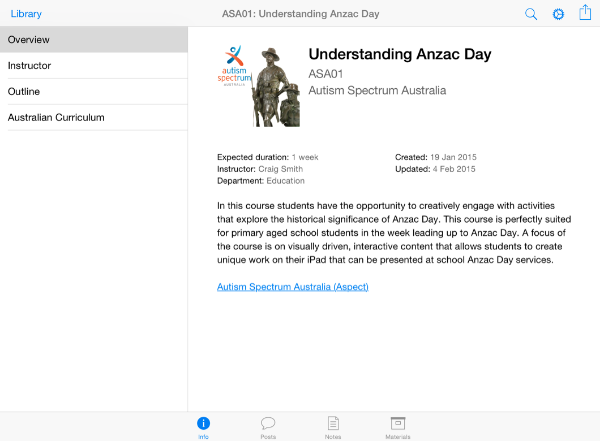Click the Understanding Anzac Day heading
This screenshot has height=441, width=600.
tap(400, 54)
